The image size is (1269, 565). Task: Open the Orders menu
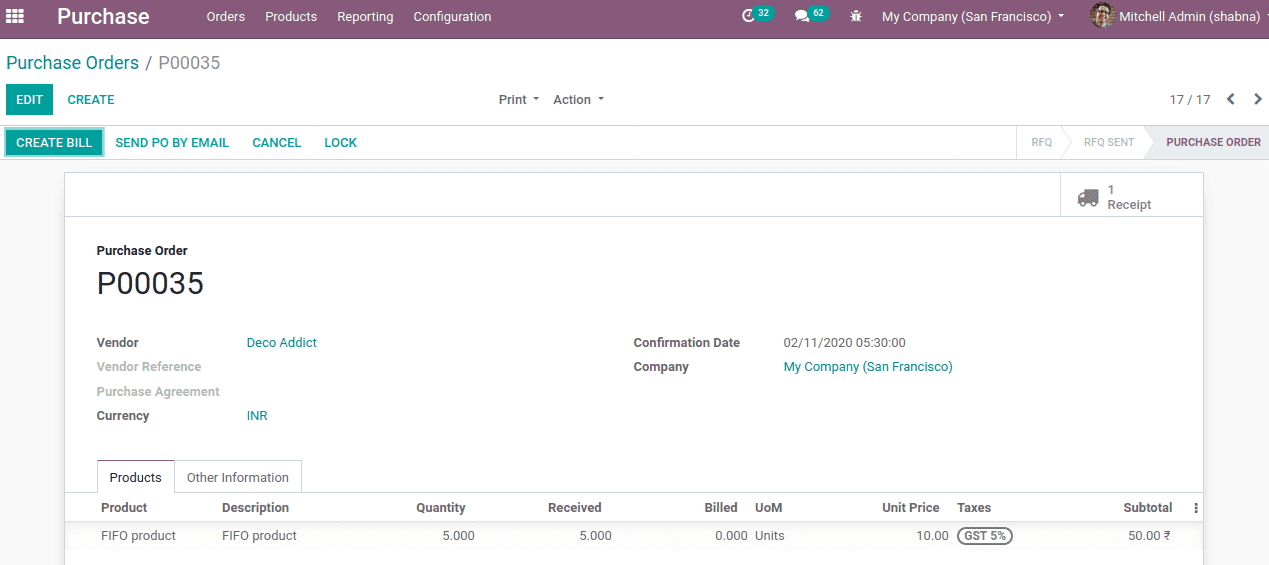click(226, 17)
